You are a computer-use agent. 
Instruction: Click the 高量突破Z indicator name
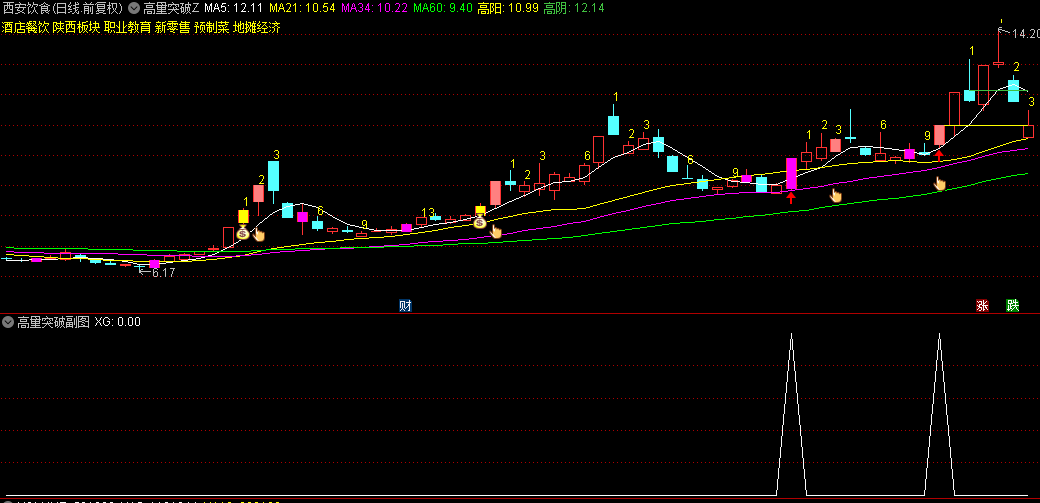coord(171,9)
